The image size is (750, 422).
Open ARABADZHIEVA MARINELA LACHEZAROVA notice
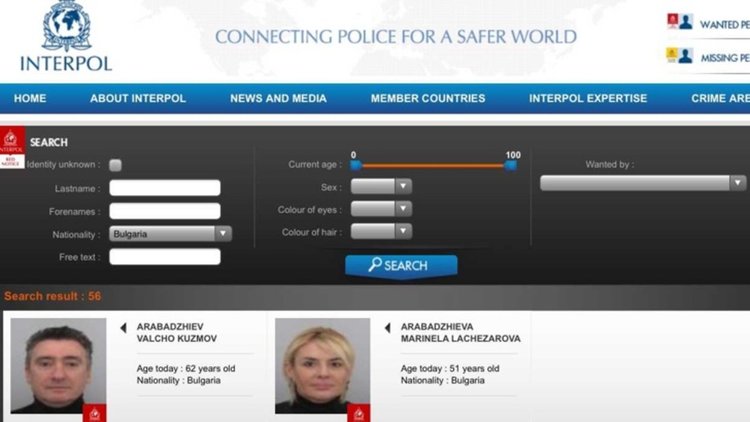(461, 333)
